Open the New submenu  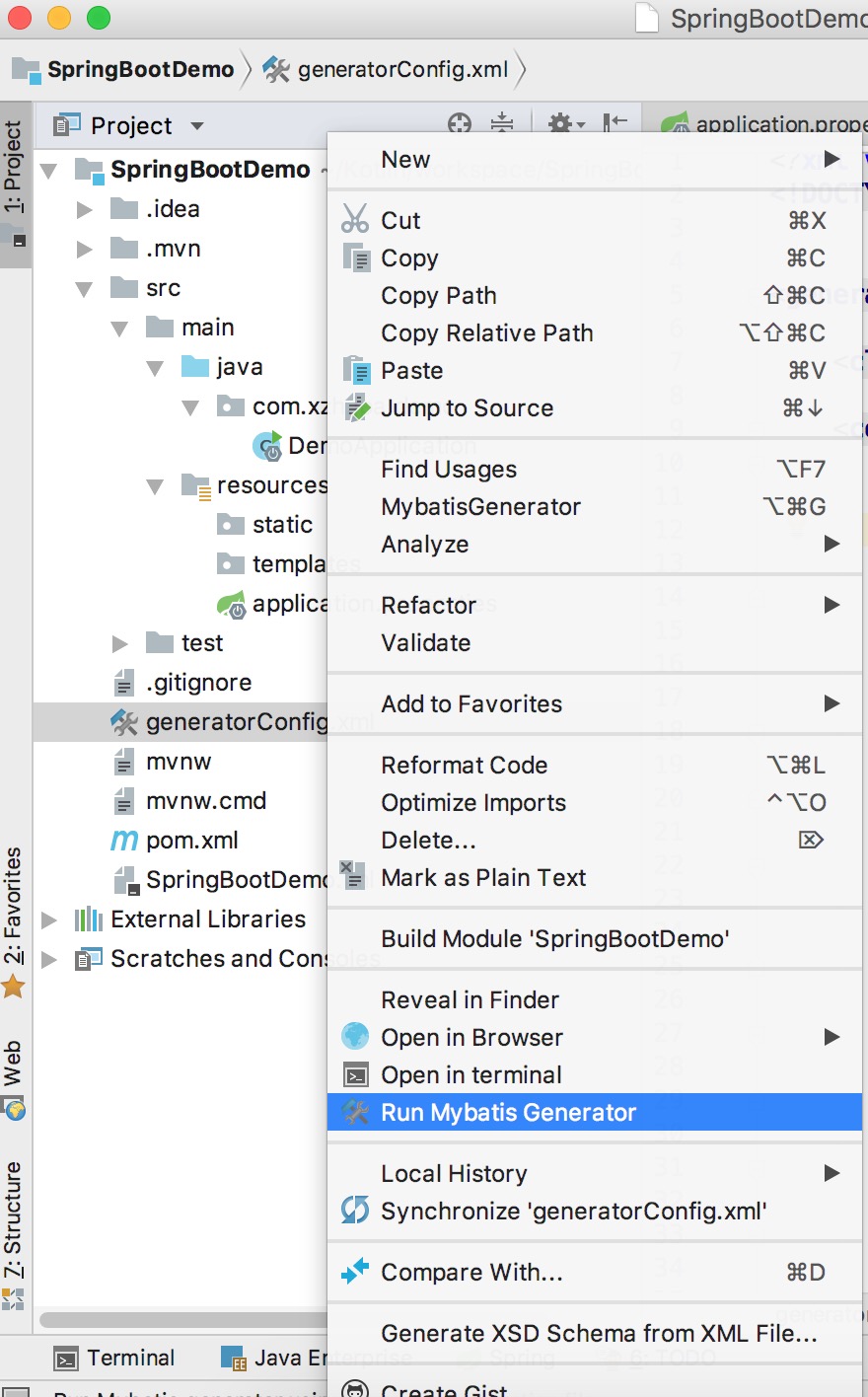[595, 159]
